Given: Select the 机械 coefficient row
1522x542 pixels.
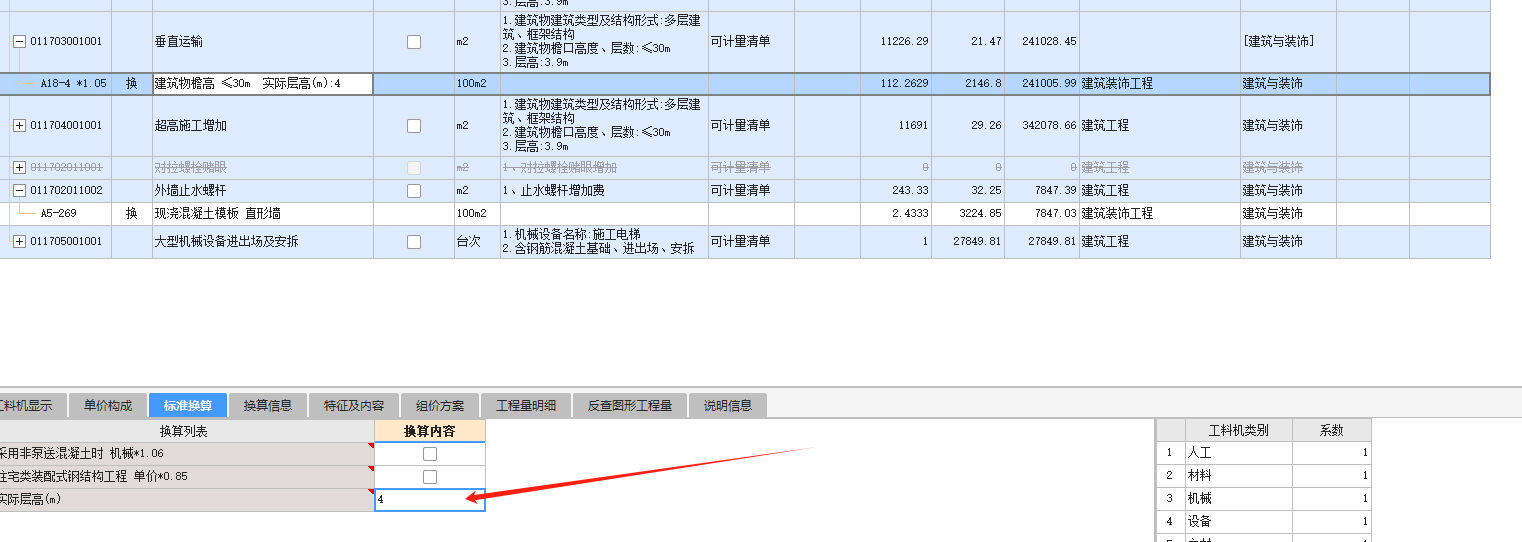Looking at the screenshot, I should 1264,499.
